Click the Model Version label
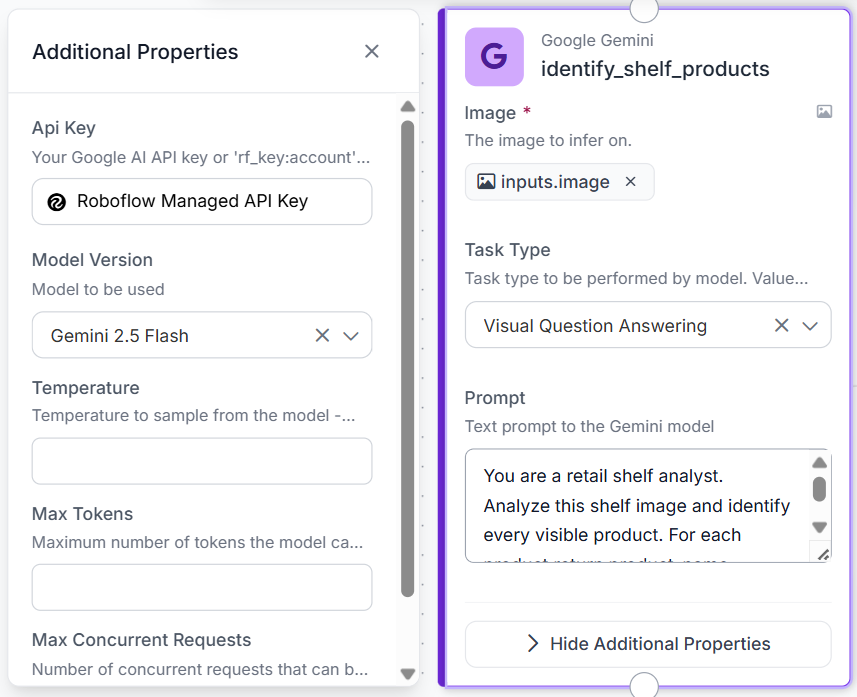 tap(92, 260)
